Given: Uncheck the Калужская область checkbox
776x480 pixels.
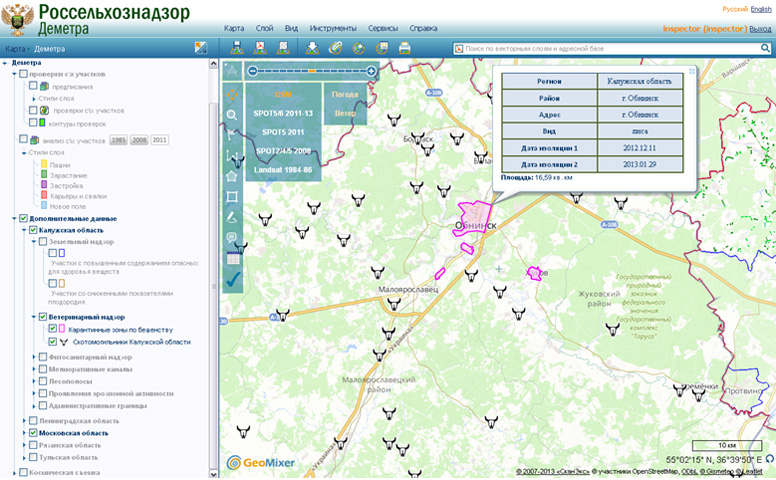Looking at the screenshot, I should point(33,230).
